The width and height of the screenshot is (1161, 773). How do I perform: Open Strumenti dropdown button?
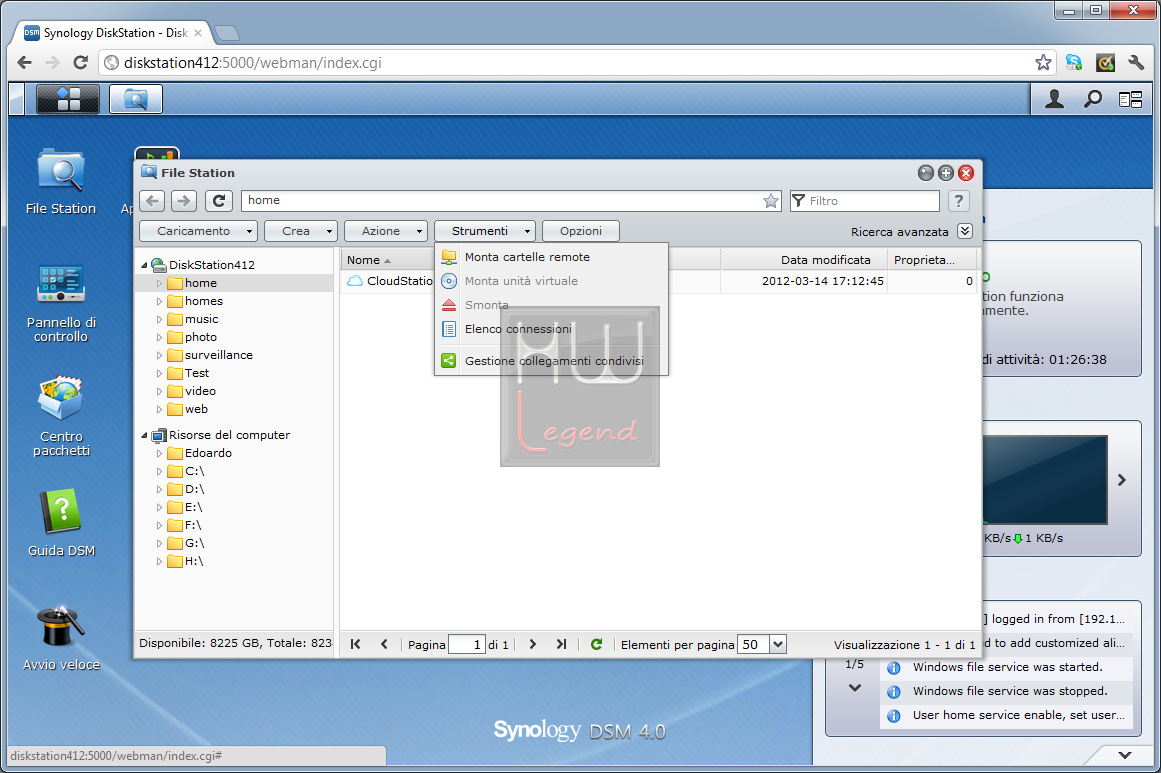[x=485, y=231]
